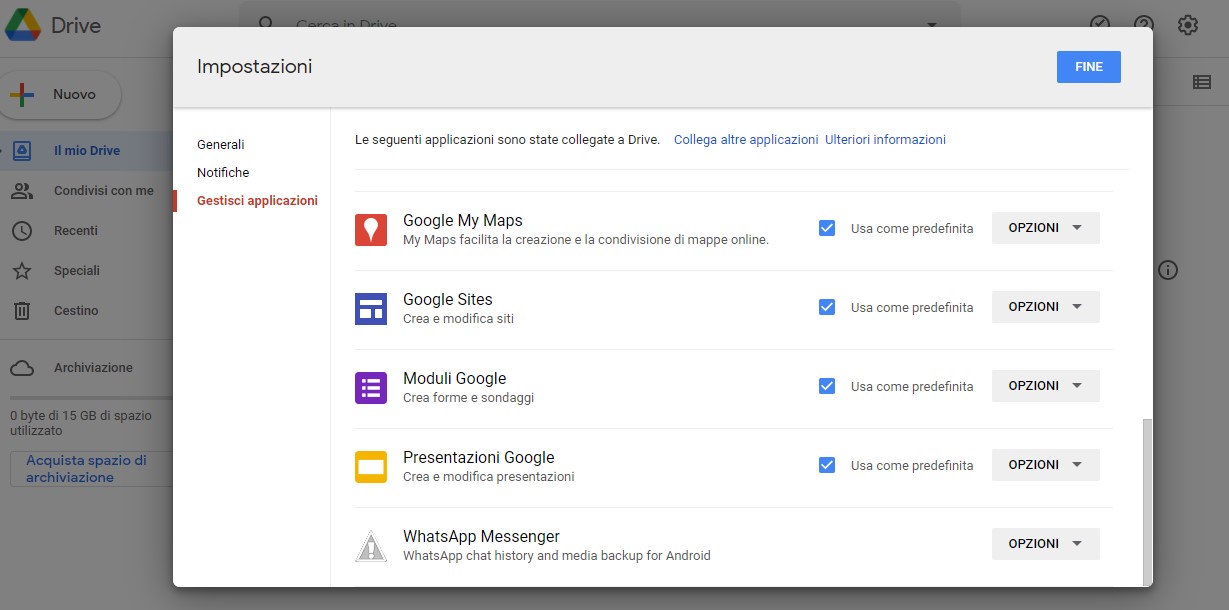Click the Moduli Google app name
Viewport: 1229px width, 610px height.
tap(455, 379)
